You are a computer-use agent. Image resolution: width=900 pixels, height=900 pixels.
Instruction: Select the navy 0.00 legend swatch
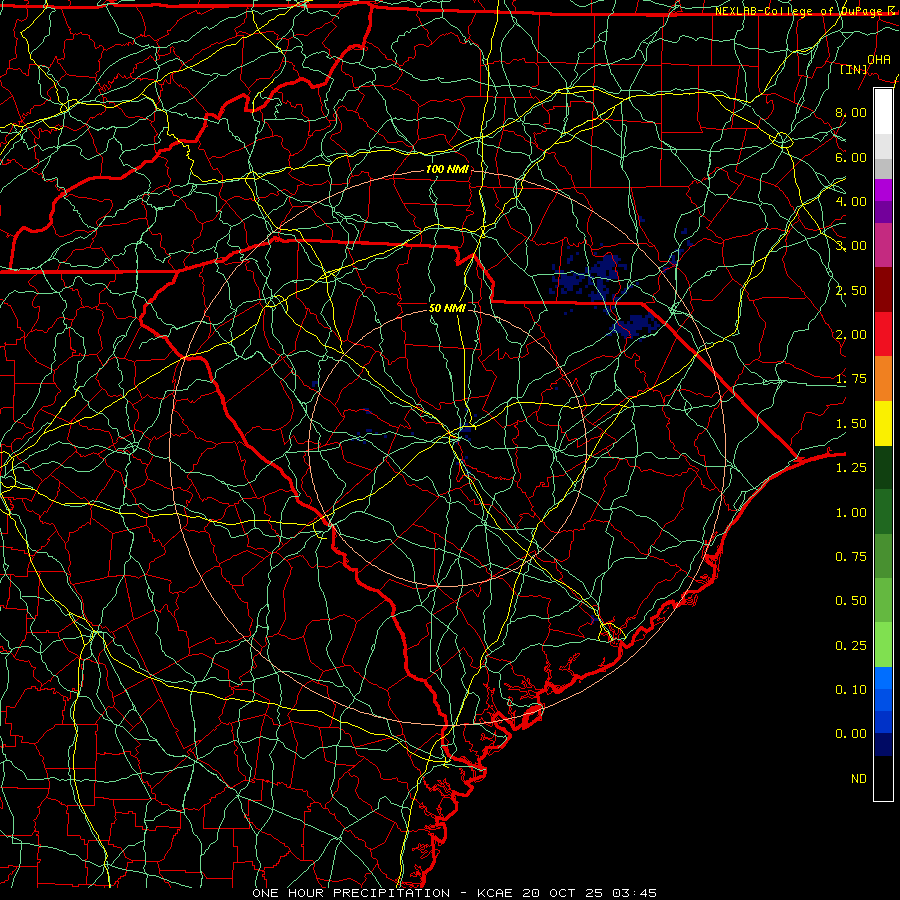pyautogui.click(x=883, y=745)
